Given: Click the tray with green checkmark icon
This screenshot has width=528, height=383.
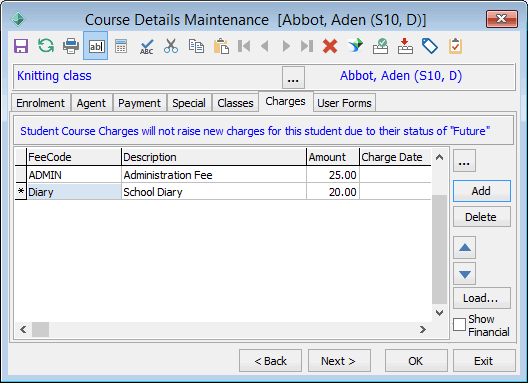Looking at the screenshot, I should 381,46.
